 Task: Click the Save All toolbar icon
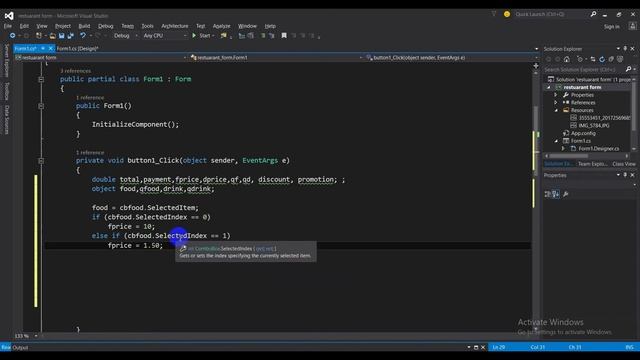70,36
